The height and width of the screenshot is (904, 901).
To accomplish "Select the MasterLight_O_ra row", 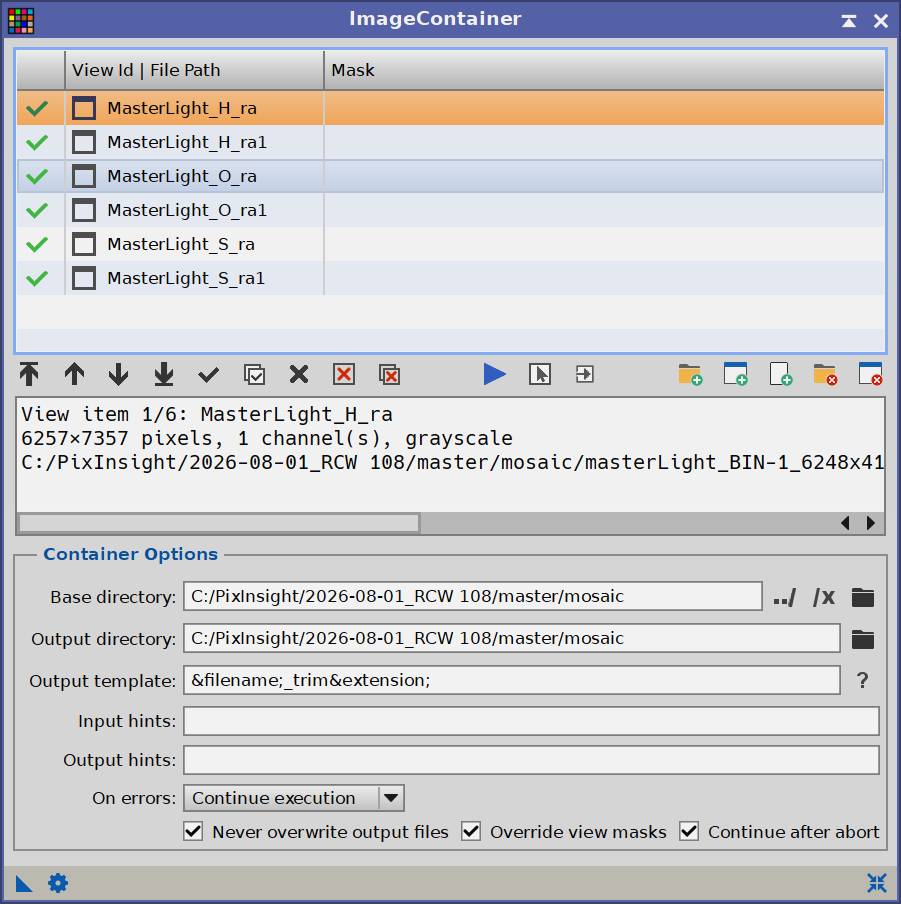I will pyautogui.click(x=450, y=176).
